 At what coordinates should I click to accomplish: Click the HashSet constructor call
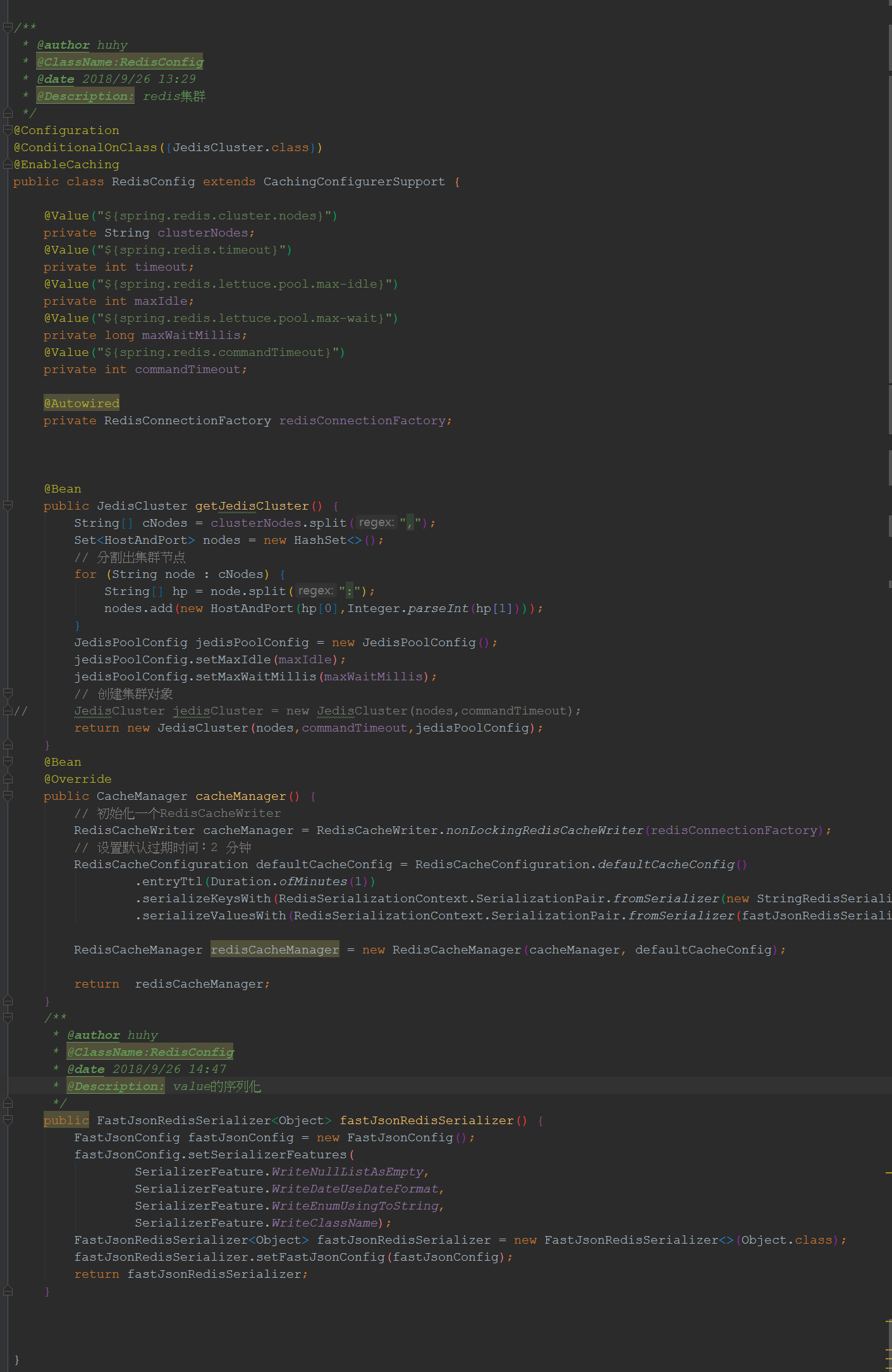[334, 540]
